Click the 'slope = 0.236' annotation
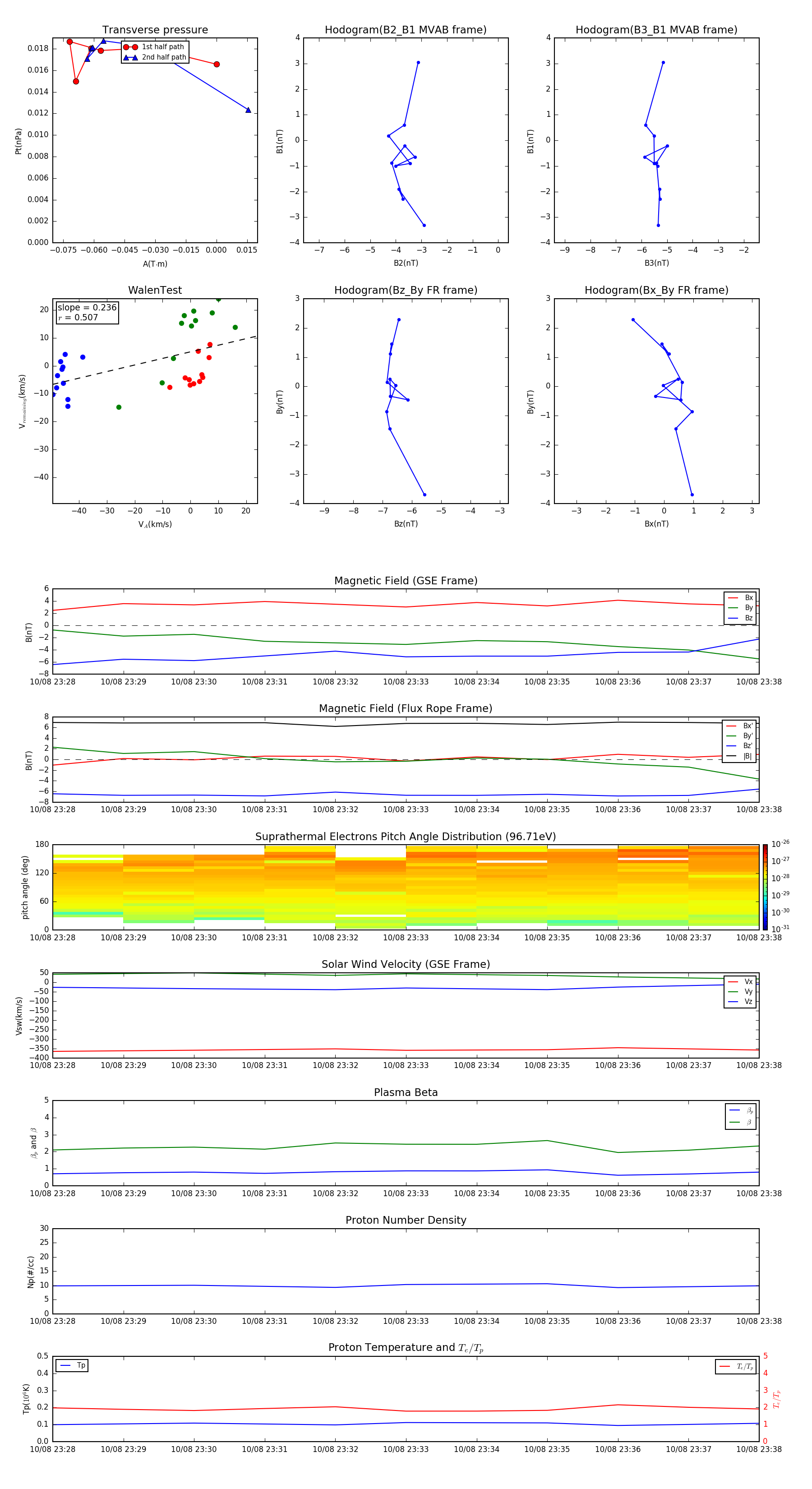The image size is (812, 1489). coord(87,308)
